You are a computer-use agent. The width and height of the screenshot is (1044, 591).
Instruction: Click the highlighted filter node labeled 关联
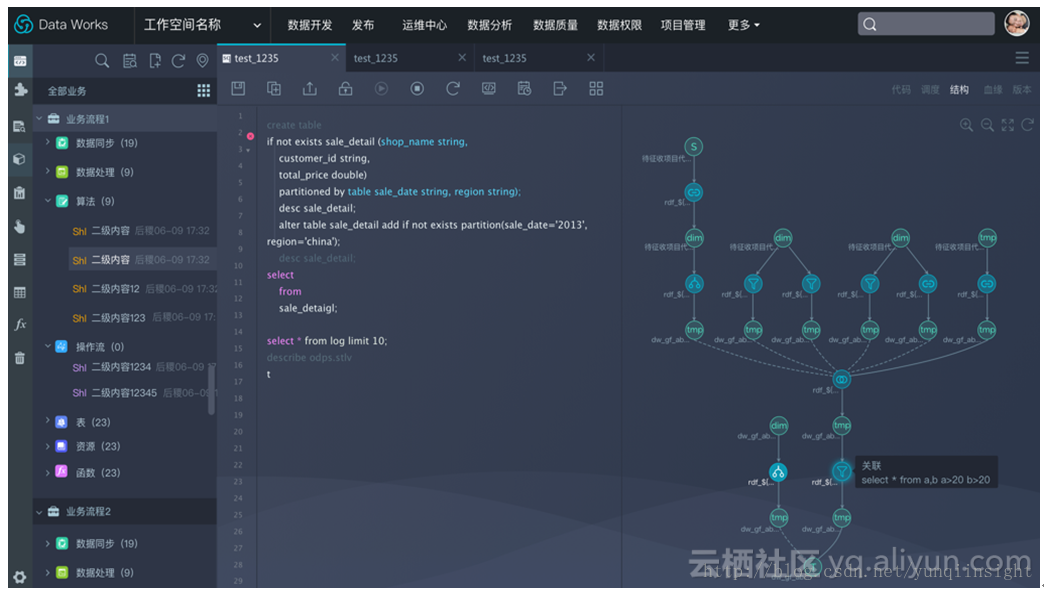point(842,472)
